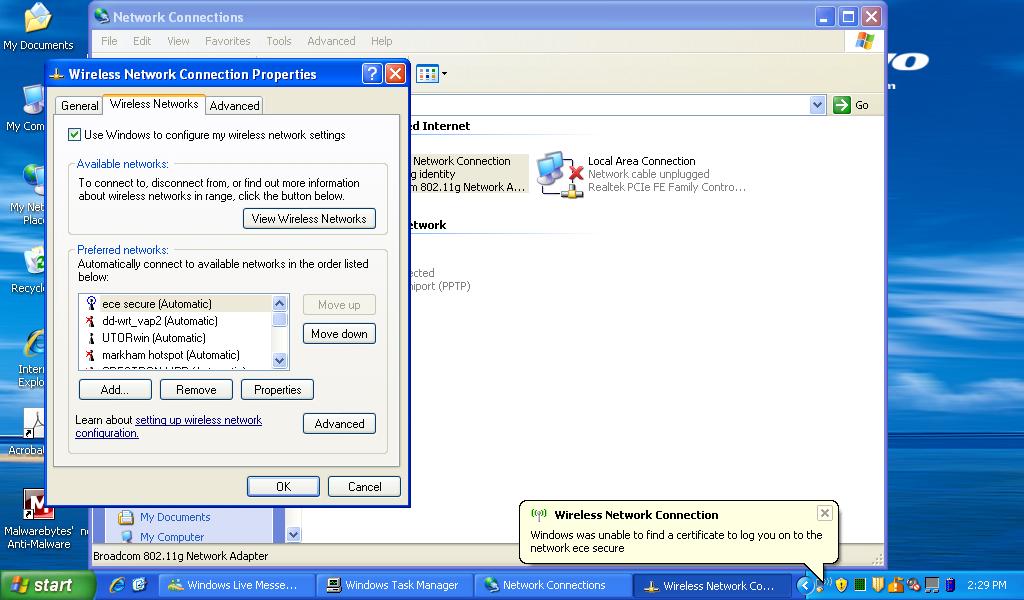The width and height of the screenshot is (1024, 600).
Task: Open Properties of the selected network
Action: 277,390
